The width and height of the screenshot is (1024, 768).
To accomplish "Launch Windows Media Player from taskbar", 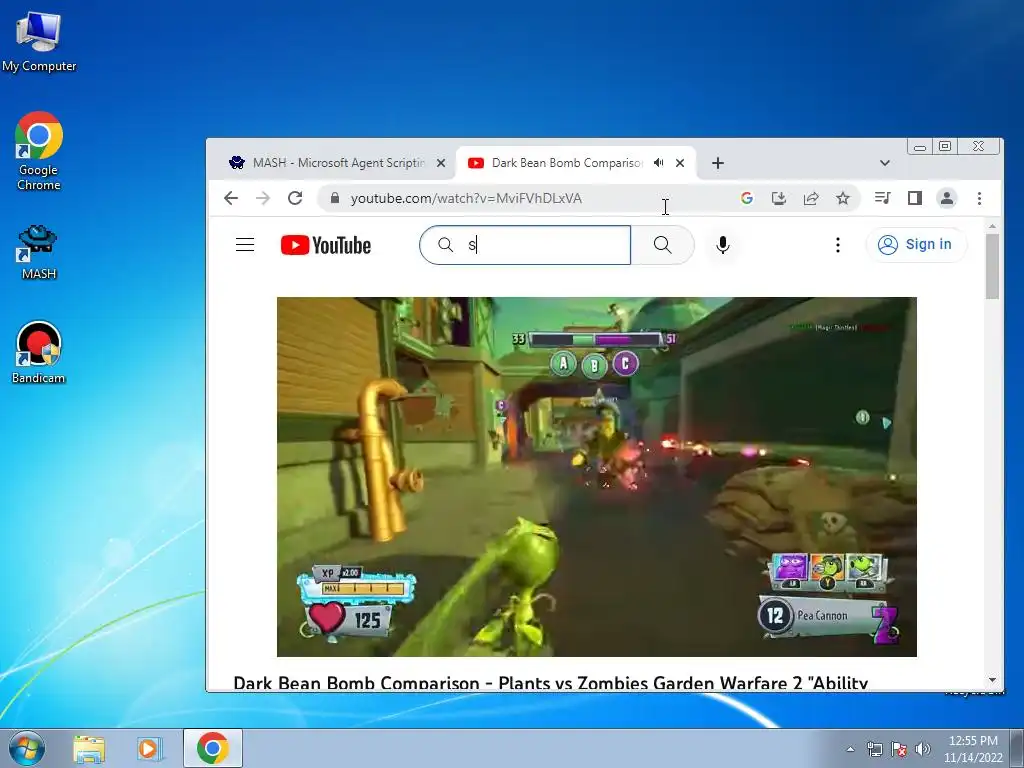I will [x=150, y=748].
